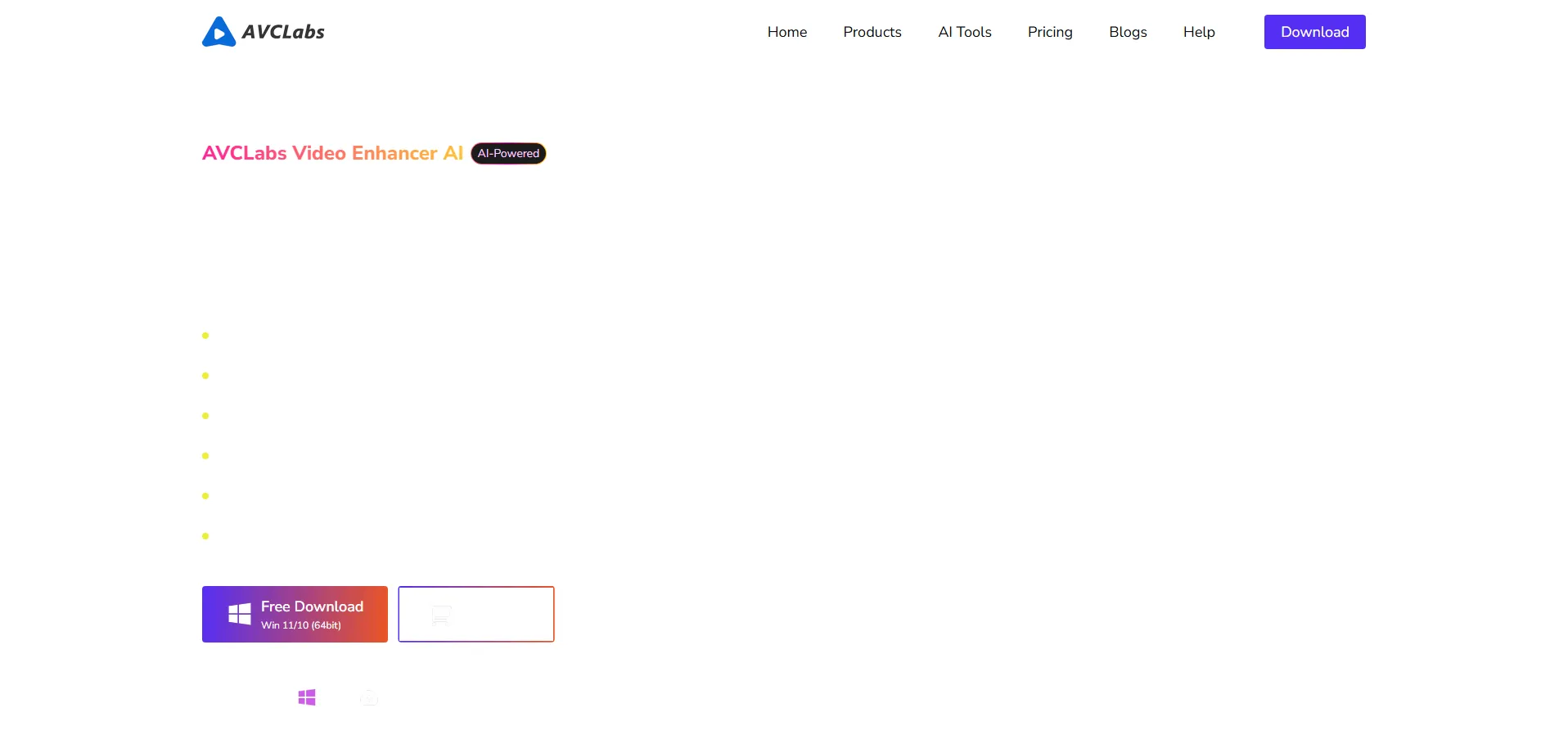Click the first yellow bullet point

pos(205,336)
